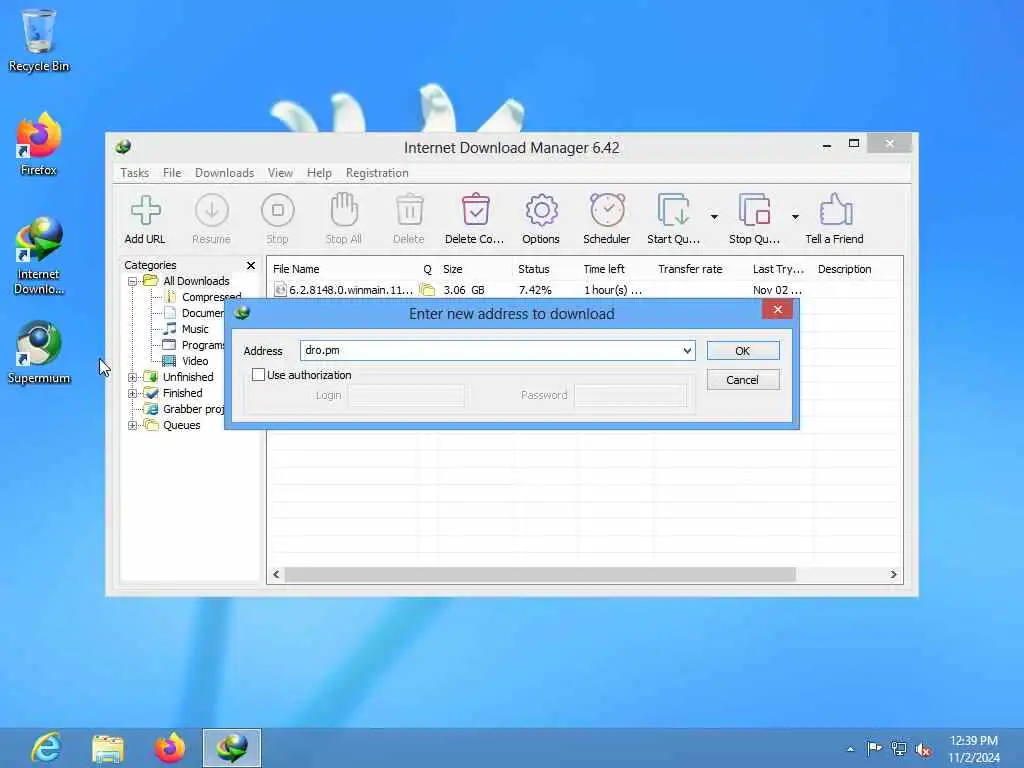Show hidden tray icons arrow
The height and width of the screenshot is (768, 1024).
(850, 749)
